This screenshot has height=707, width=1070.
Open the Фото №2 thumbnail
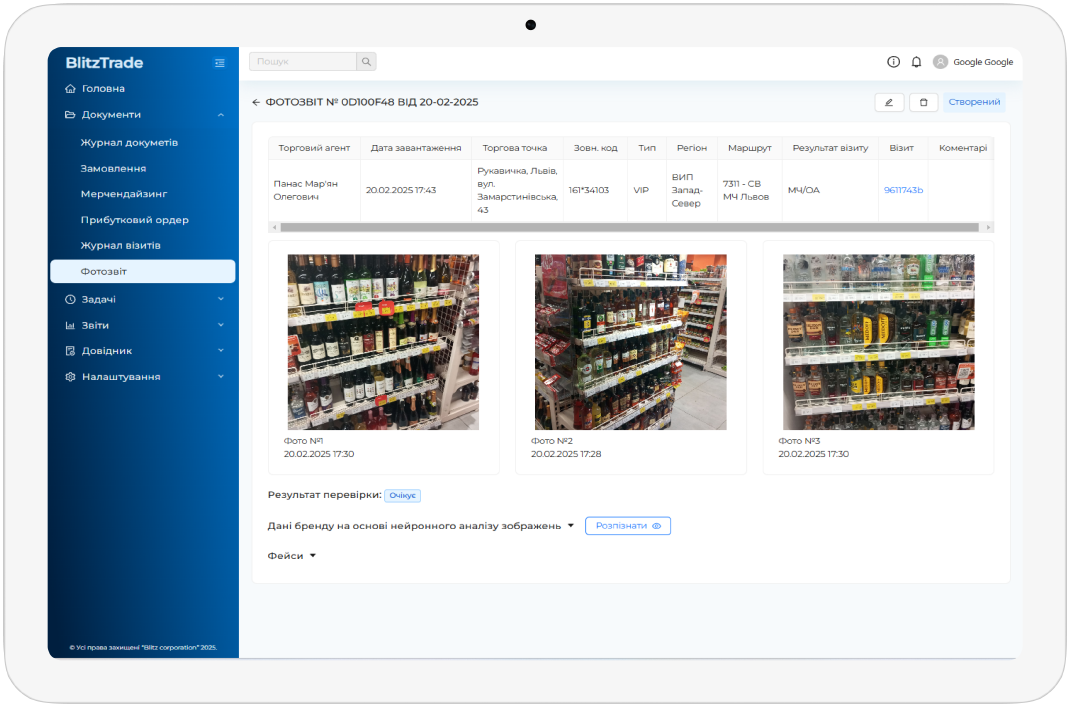coord(630,342)
